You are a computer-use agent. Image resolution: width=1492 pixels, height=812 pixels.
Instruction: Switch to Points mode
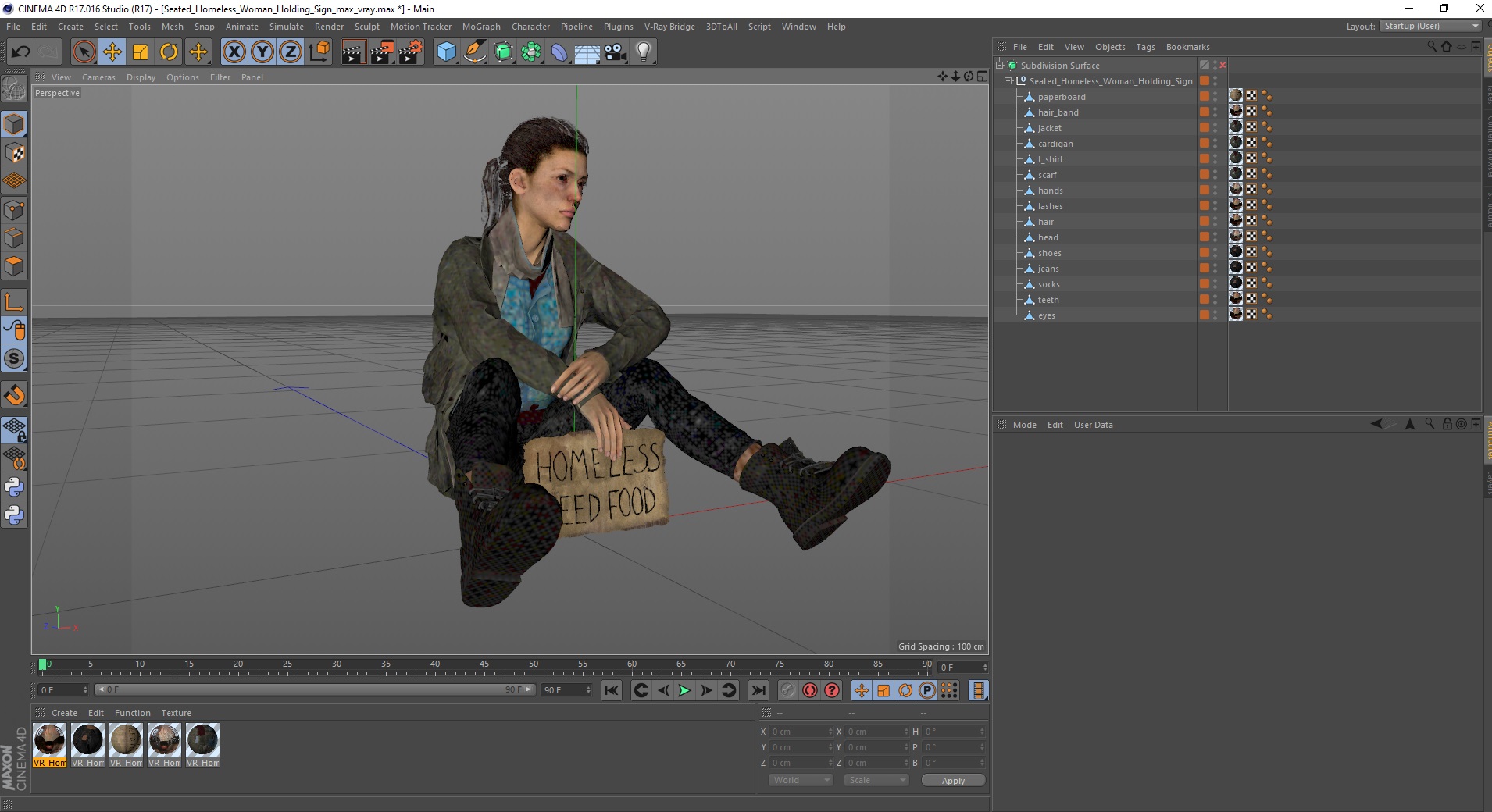pos(14,209)
